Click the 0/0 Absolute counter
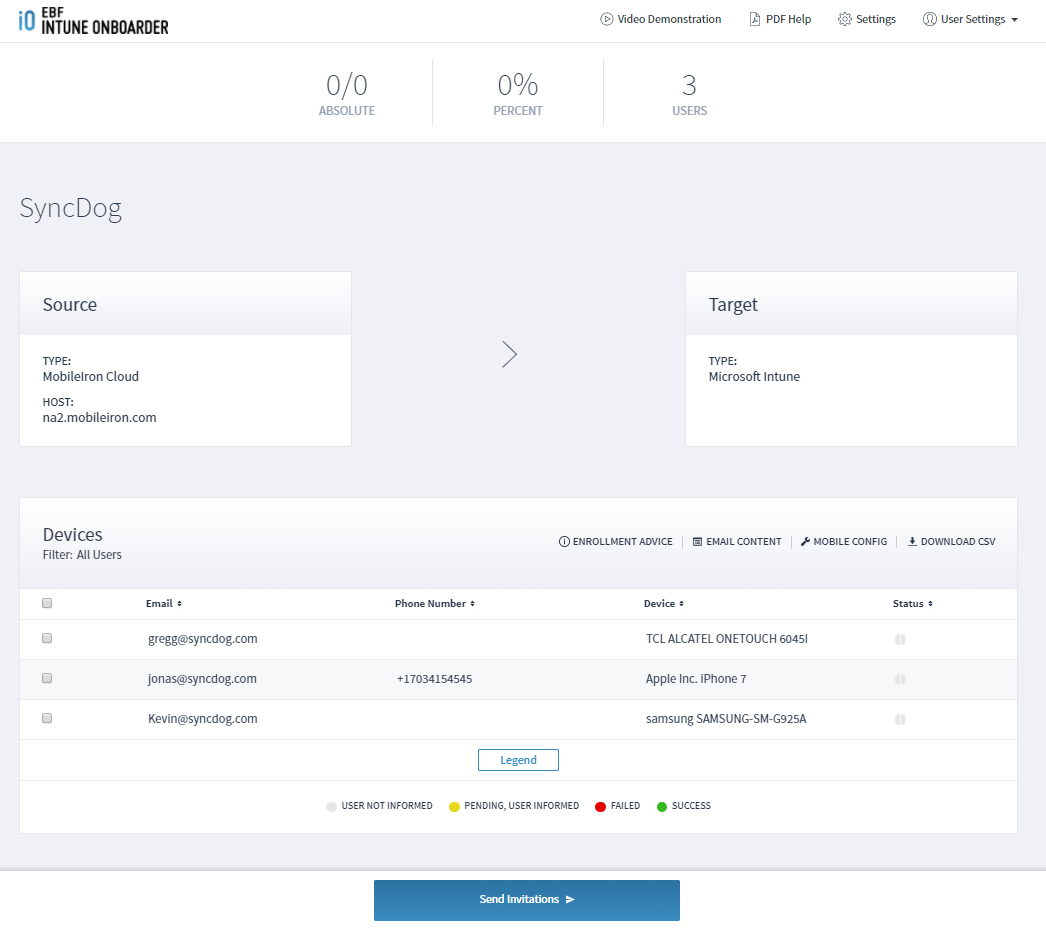1046x930 pixels. [x=347, y=94]
